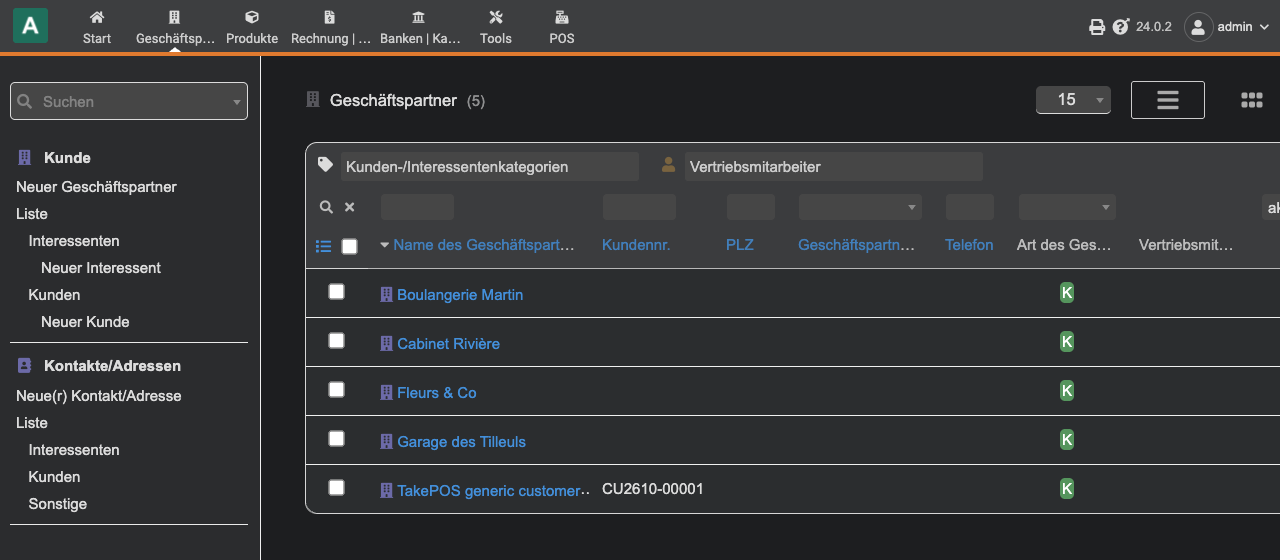Click the building icon beside Boulangerie Martin

coord(387,295)
